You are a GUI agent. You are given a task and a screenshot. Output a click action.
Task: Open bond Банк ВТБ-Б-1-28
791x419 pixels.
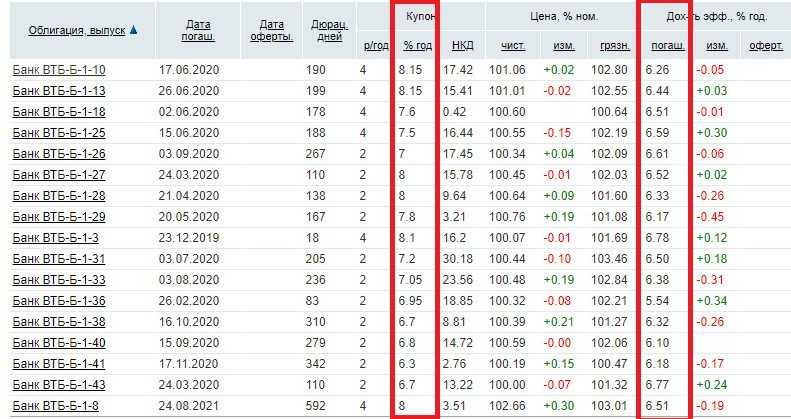click(x=59, y=195)
